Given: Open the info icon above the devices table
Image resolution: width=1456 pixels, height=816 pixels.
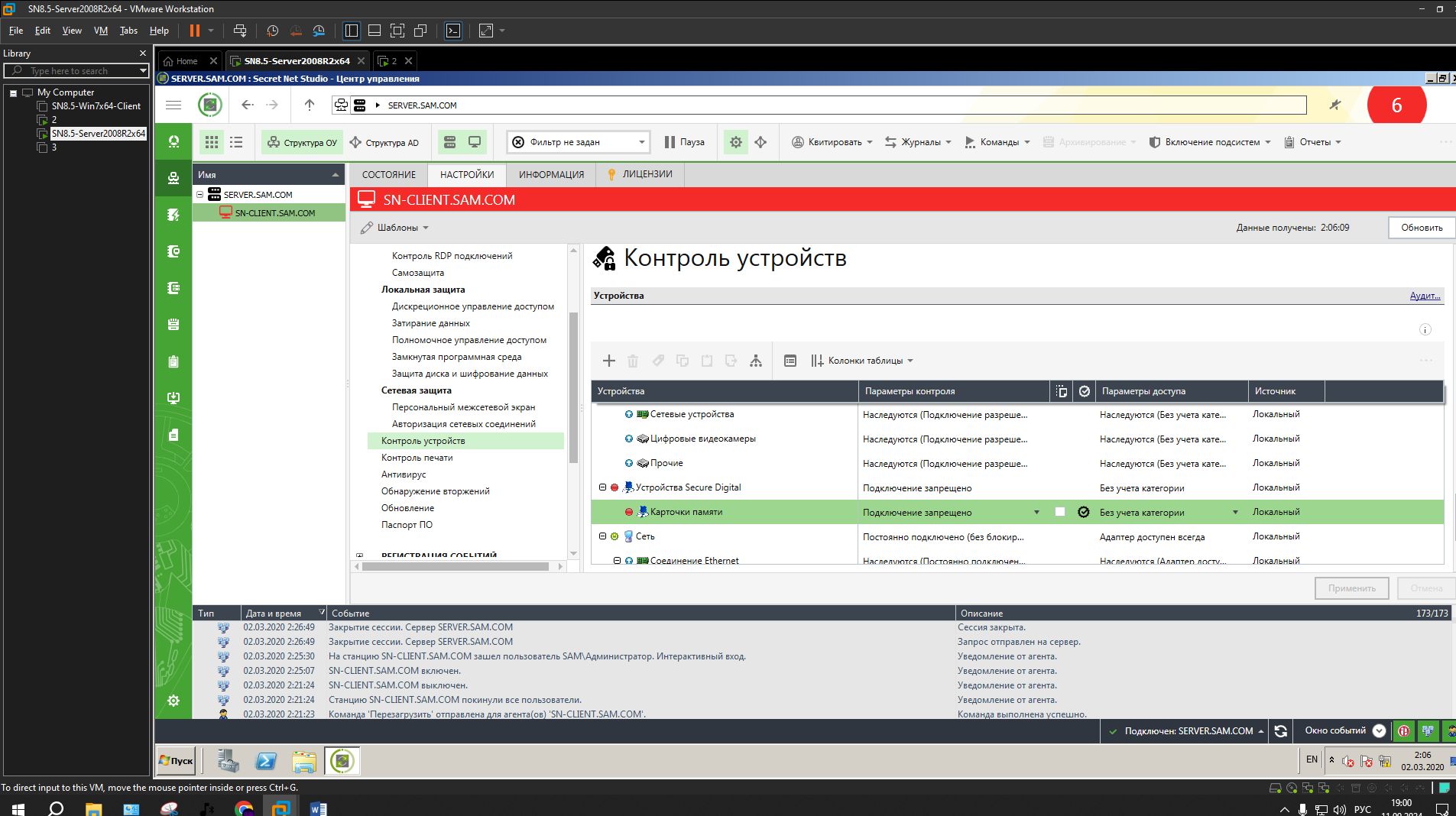Looking at the screenshot, I should click(1425, 329).
